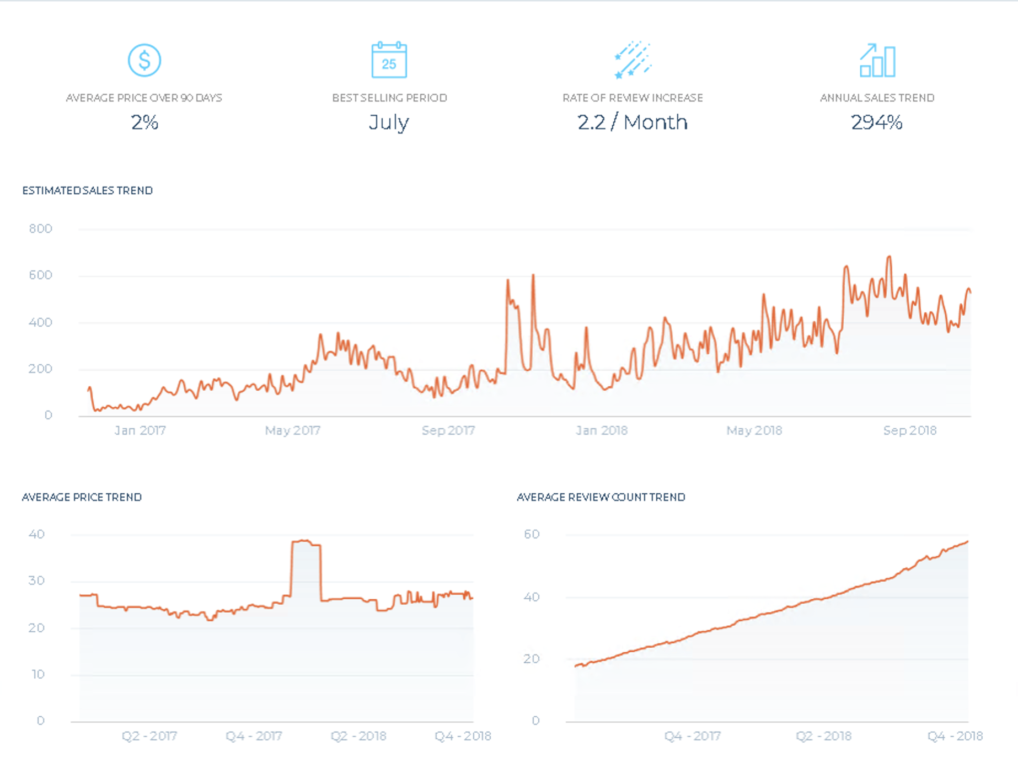Click the Average Review Count Trend title
Image resolution: width=1018 pixels, height=766 pixels.
(x=601, y=497)
